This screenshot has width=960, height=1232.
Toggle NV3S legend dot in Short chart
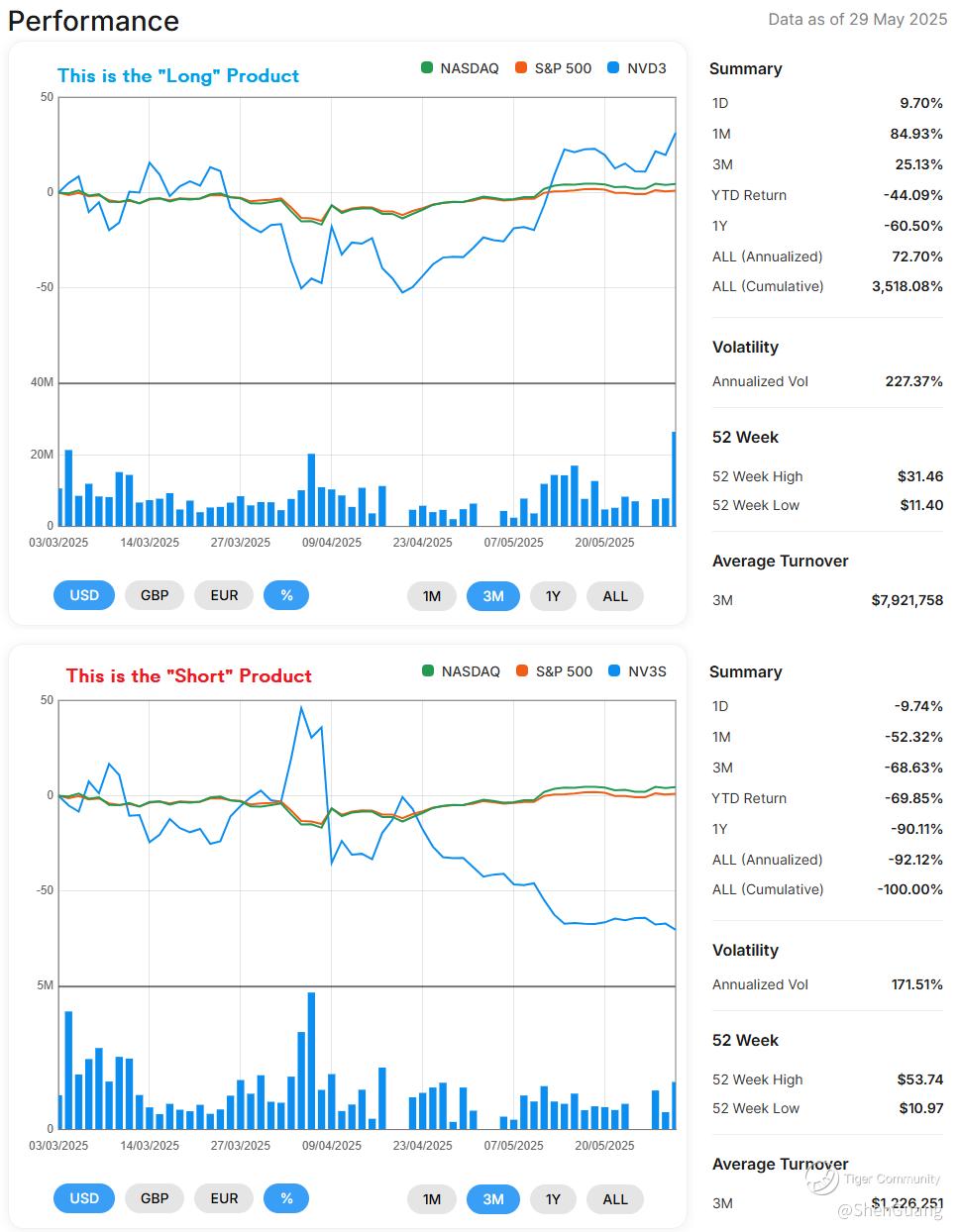614,671
